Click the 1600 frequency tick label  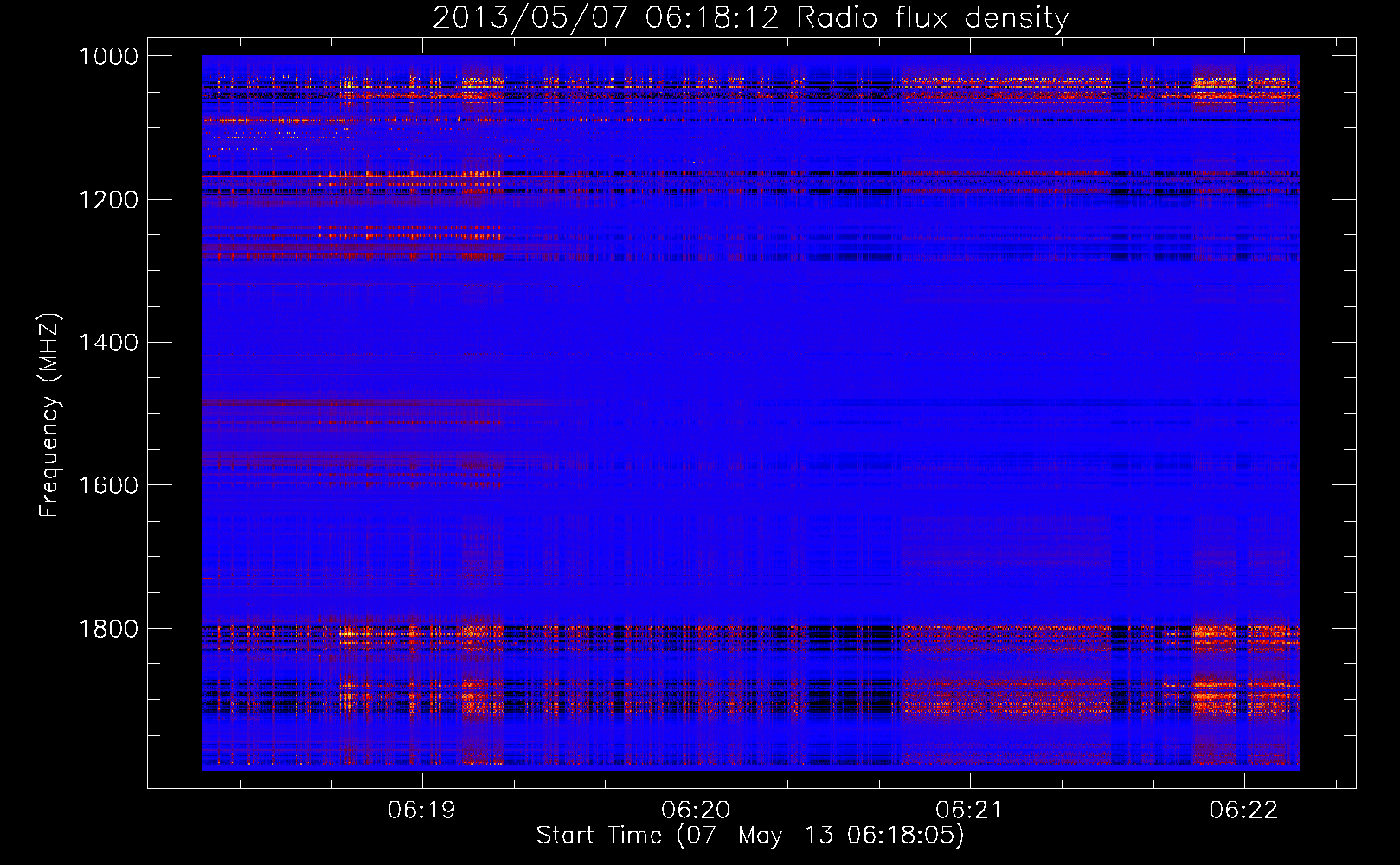(108, 485)
